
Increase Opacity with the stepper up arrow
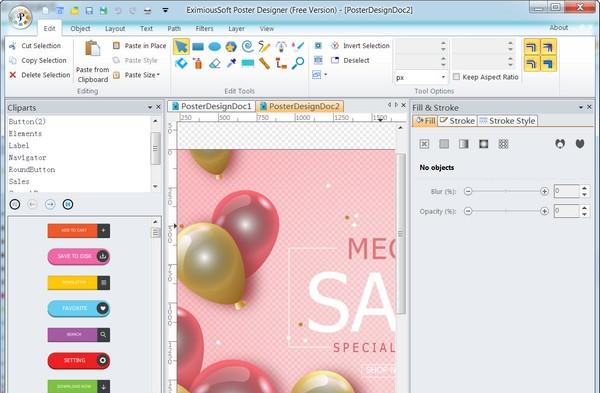tap(584, 208)
